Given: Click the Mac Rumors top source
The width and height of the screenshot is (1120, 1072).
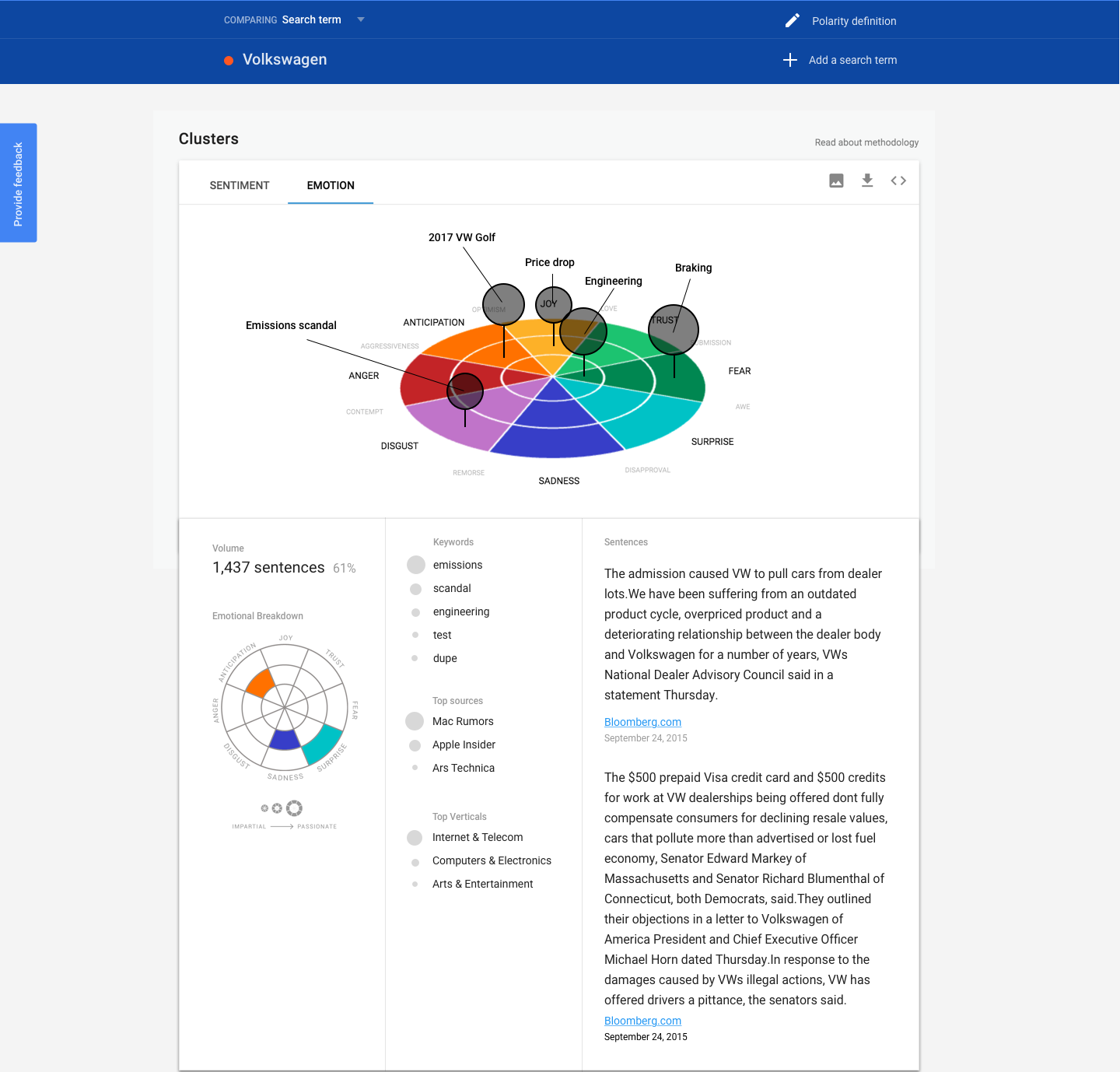Looking at the screenshot, I should 463,721.
